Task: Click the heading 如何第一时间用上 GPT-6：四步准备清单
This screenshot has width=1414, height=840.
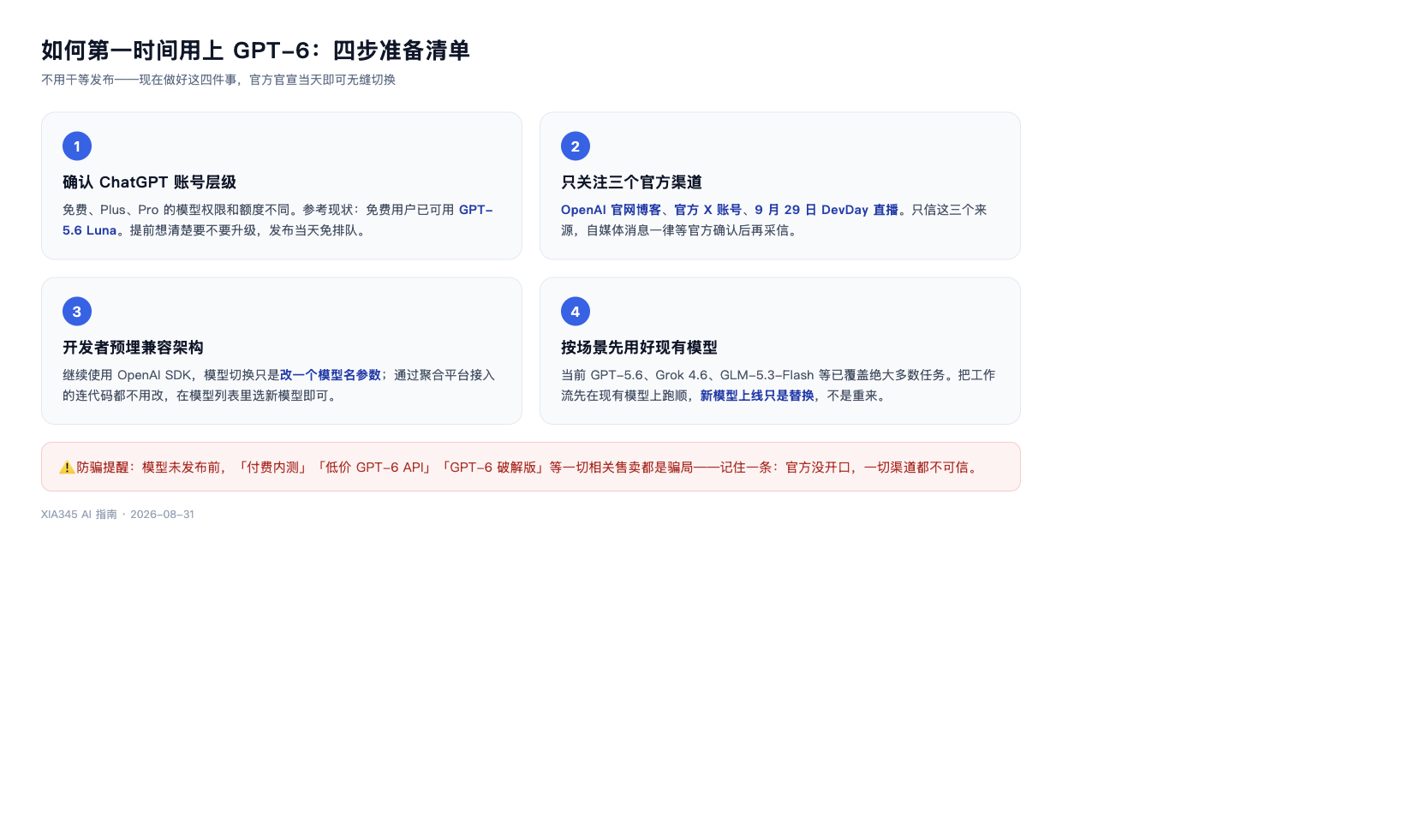Action: click(255, 51)
